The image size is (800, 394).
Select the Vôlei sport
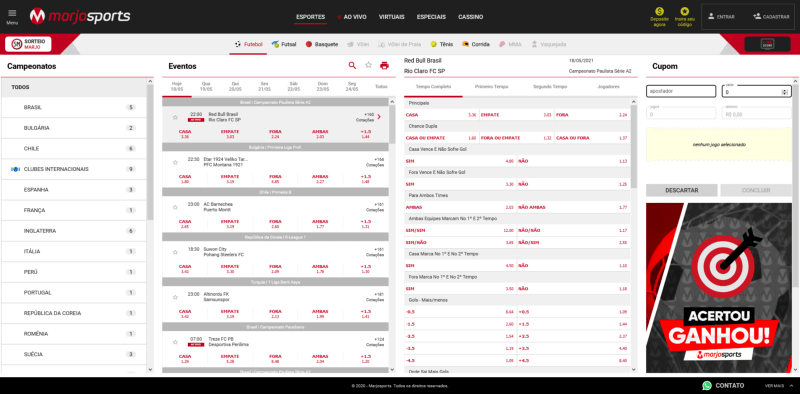(x=358, y=44)
